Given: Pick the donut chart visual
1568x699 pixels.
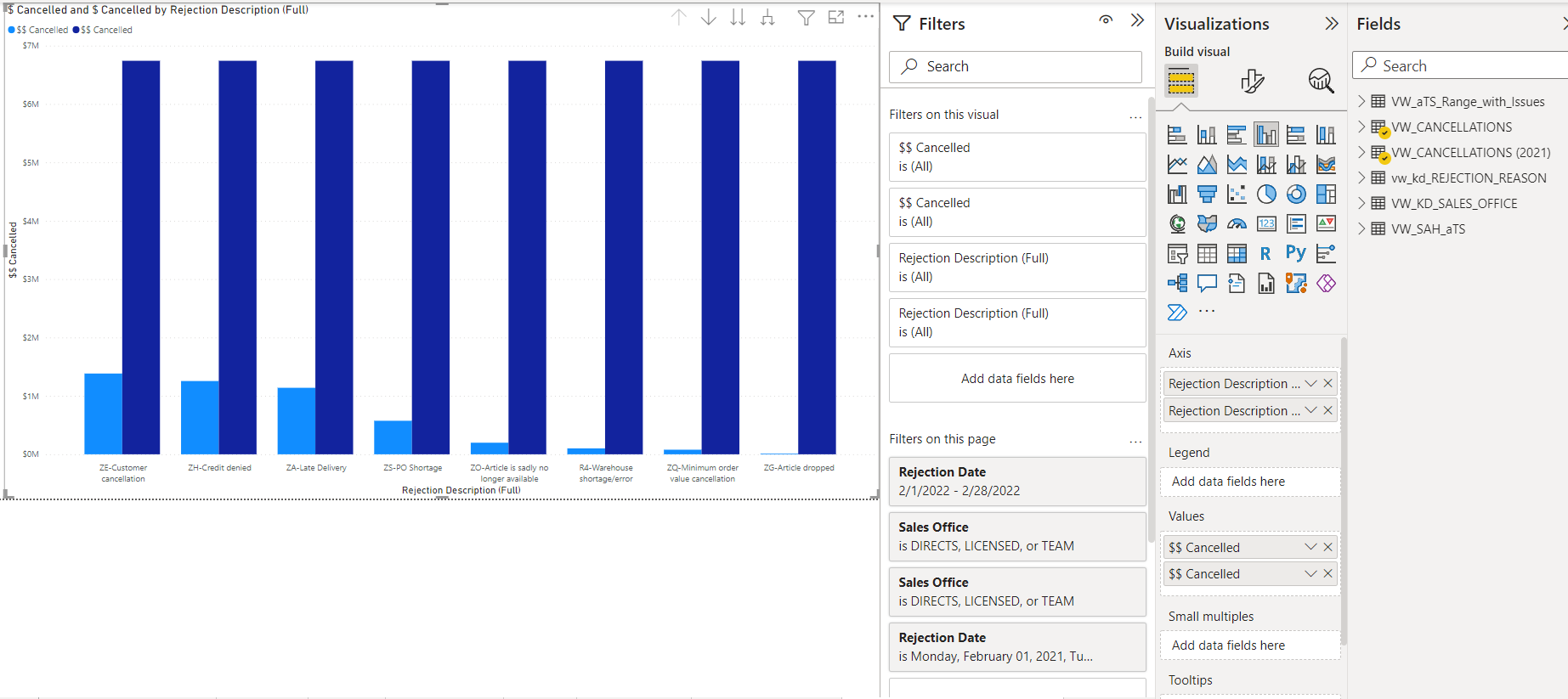Looking at the screenshot, I should [x=1296, y=194].
